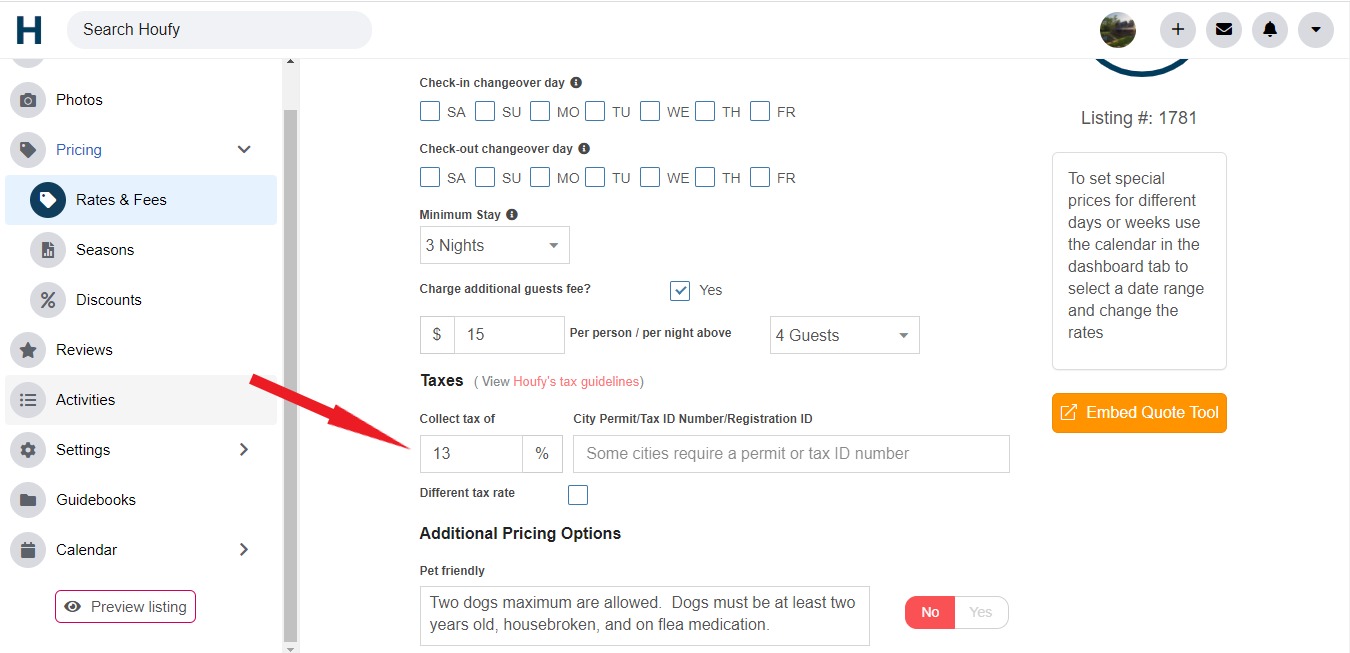Select the Seasons icon in sidebar
This screenshot has height=653, width=1350.
pyautogui.click(x=48, y=249)
